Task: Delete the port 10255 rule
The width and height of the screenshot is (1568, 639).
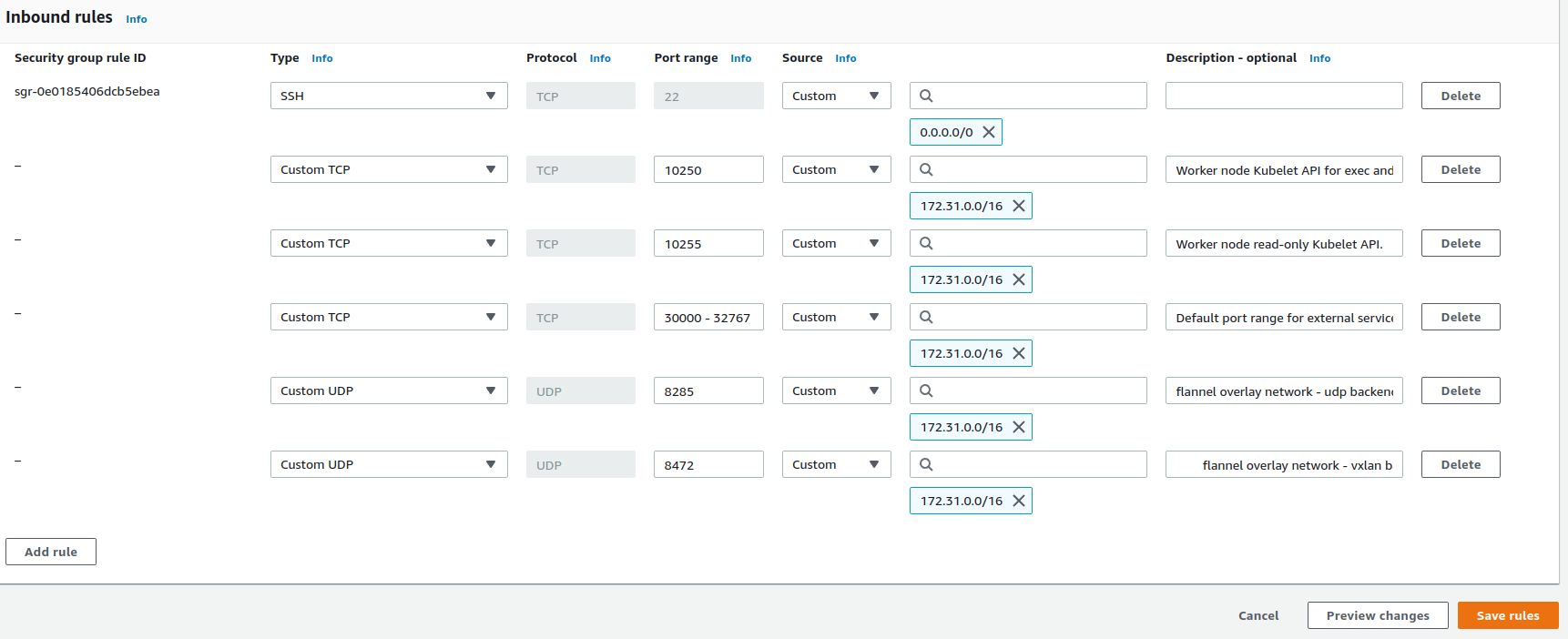Action: [x=1461, y=243]
